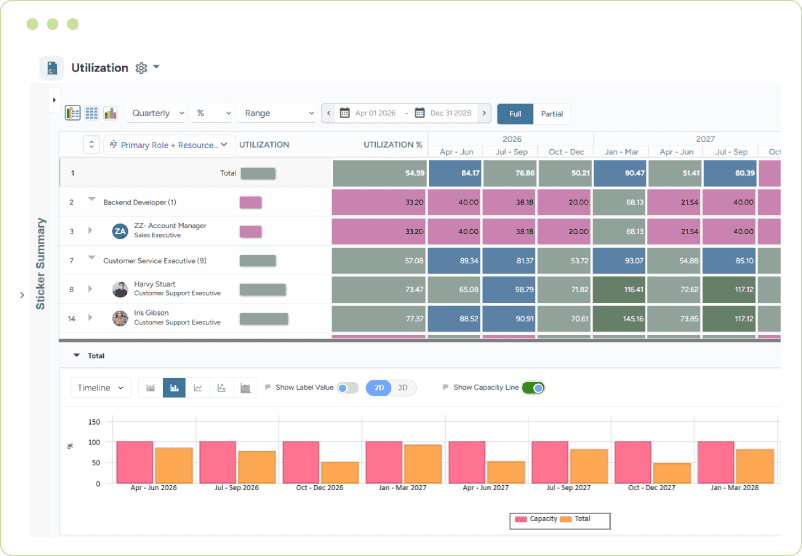Click the Utilization report icon
The height and width of the screenshot is (556, 802).
point(52,68)
